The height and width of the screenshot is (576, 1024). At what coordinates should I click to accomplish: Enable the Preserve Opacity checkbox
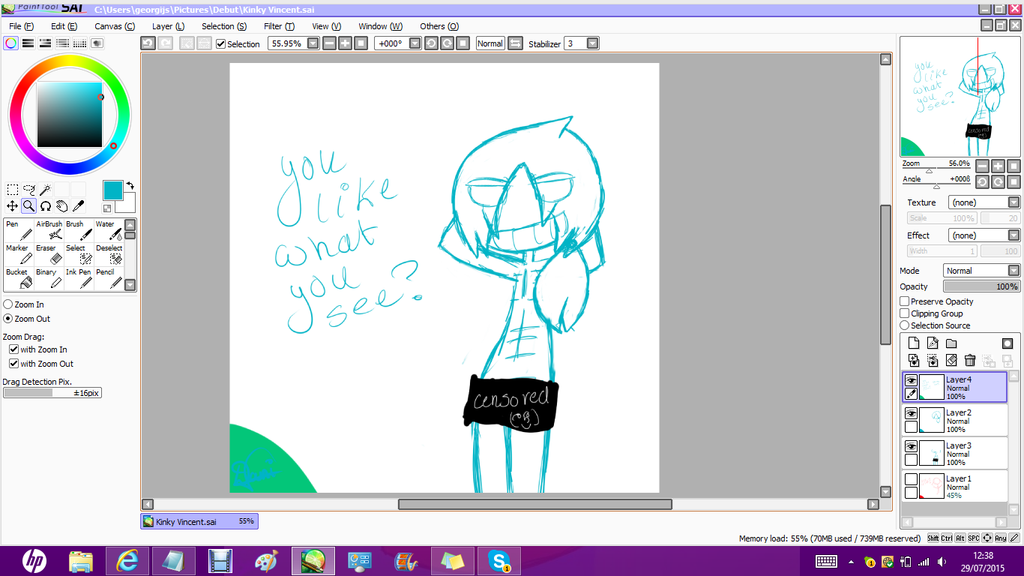905,301
